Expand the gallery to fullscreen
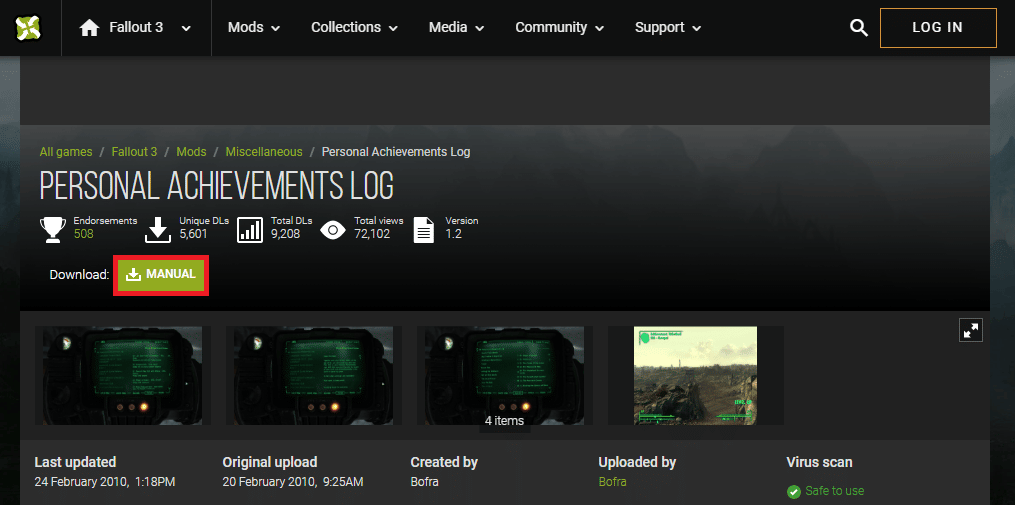 pos(971,330)
